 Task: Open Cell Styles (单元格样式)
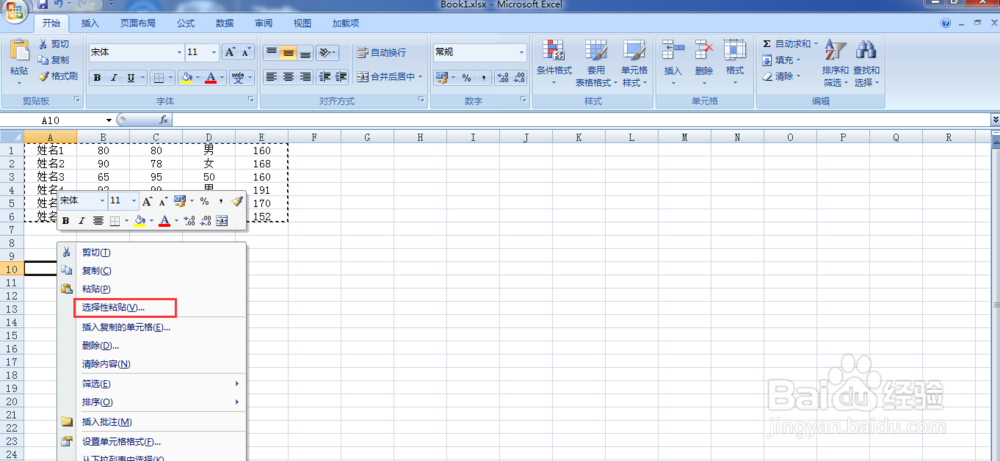pyautogui.click(x=635, y=62)
